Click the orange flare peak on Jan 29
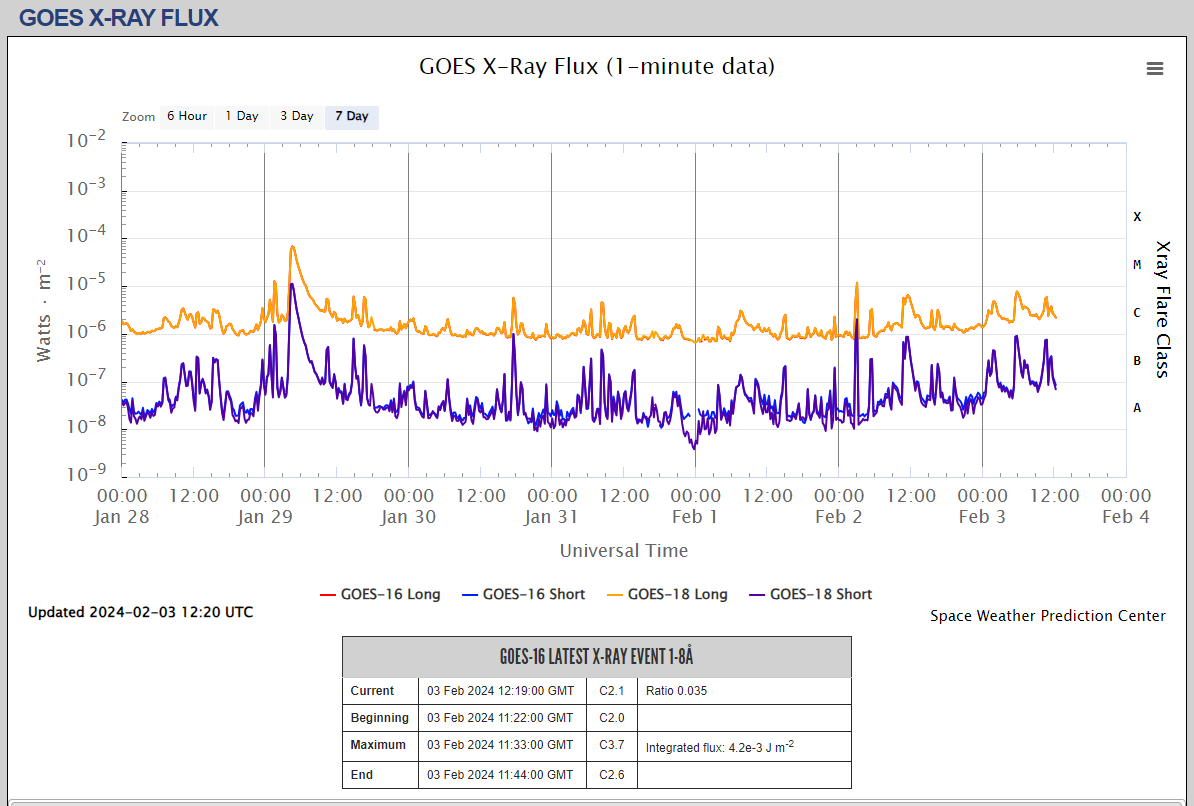The width and height of the screenshot is (1194, 806). [292, 247]
